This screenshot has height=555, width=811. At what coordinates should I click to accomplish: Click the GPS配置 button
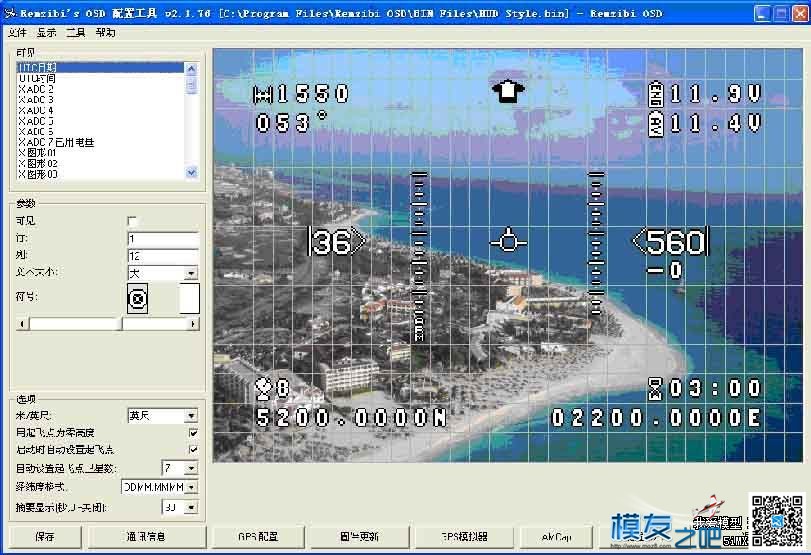pyautogui.click(x=258, y=537)
